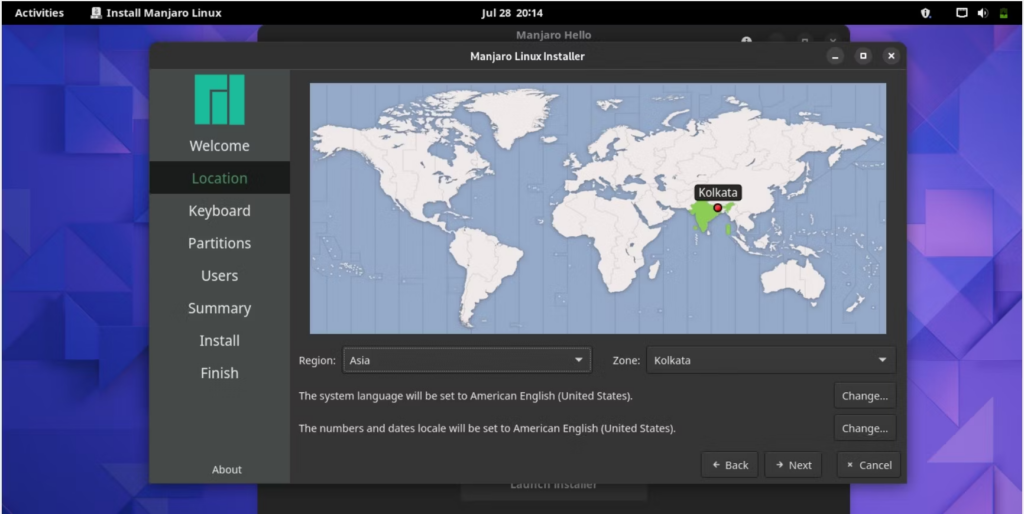
Task: Select the Keyboard step in sidebar
Action: pos(219,211)
